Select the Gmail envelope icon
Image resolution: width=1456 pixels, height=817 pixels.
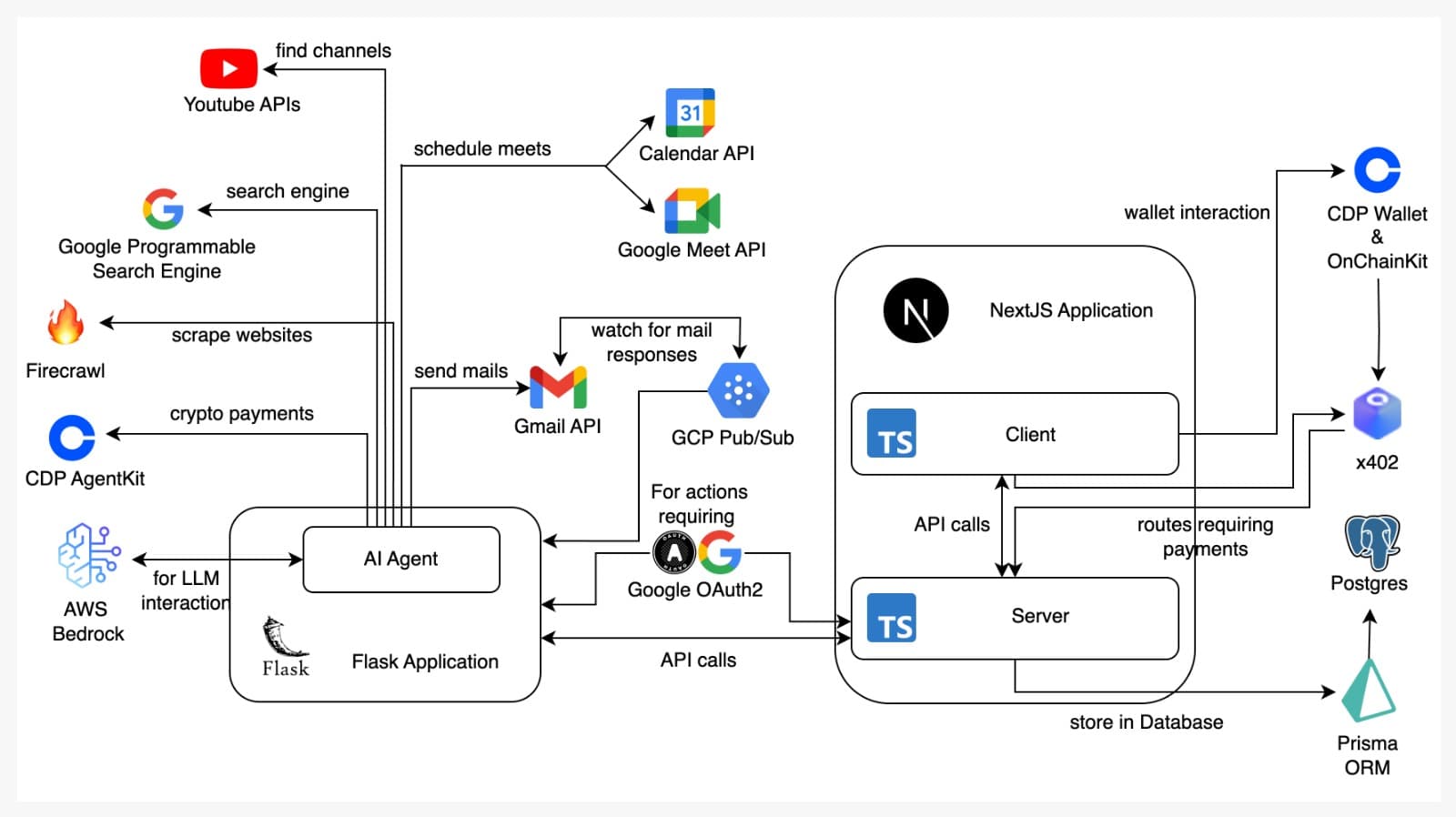558,387
